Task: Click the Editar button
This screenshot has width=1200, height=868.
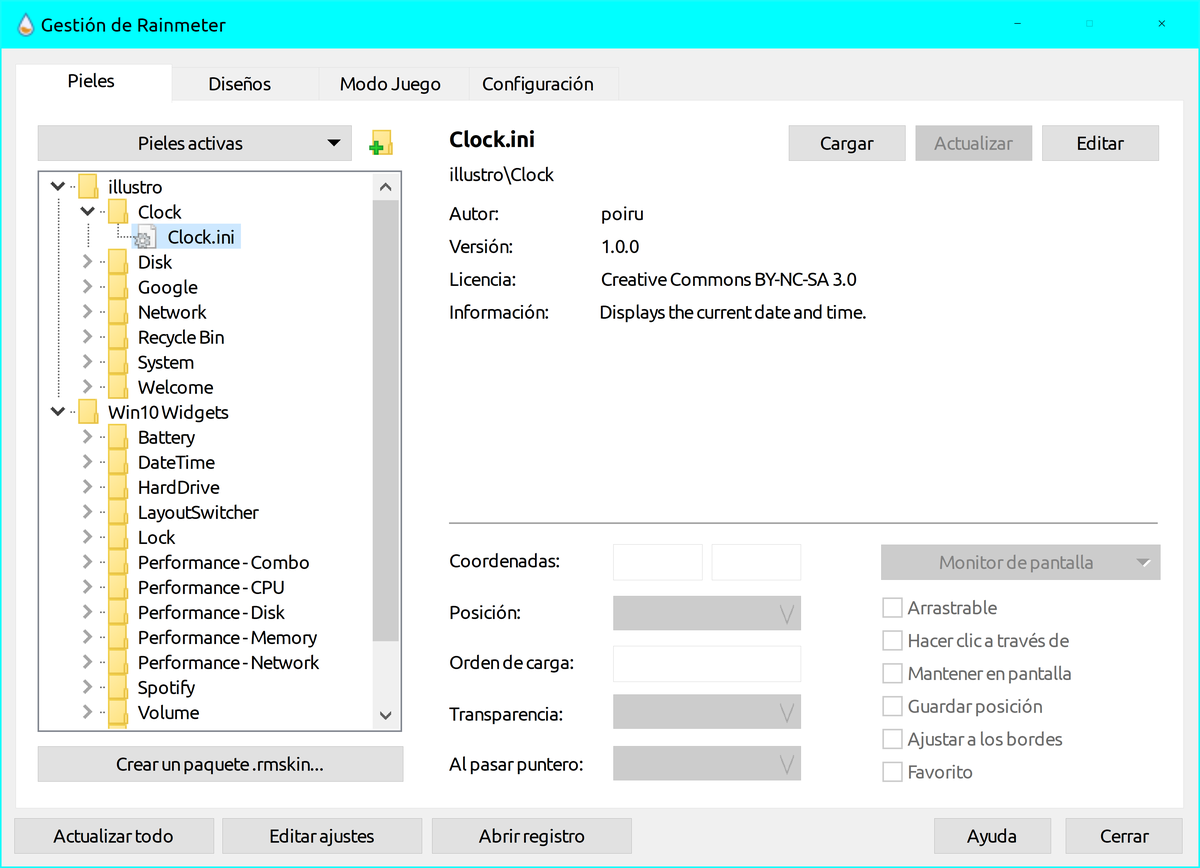Action: coord(1100,143)
